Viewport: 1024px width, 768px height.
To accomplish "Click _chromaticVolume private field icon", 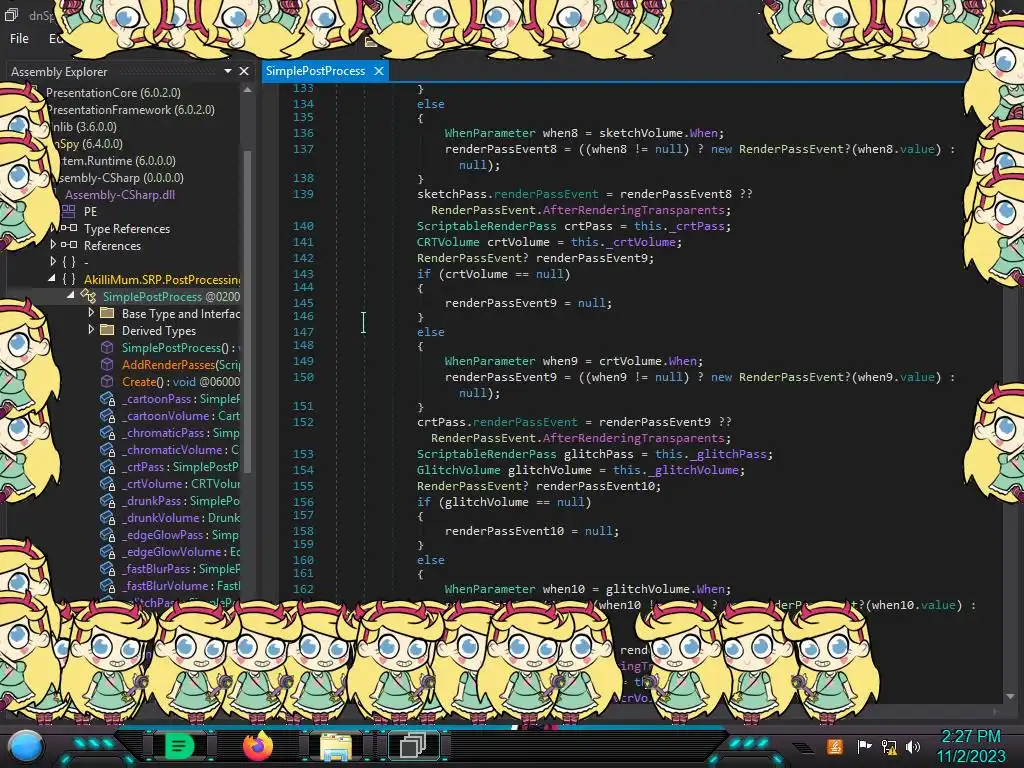I will pos(108,449).
